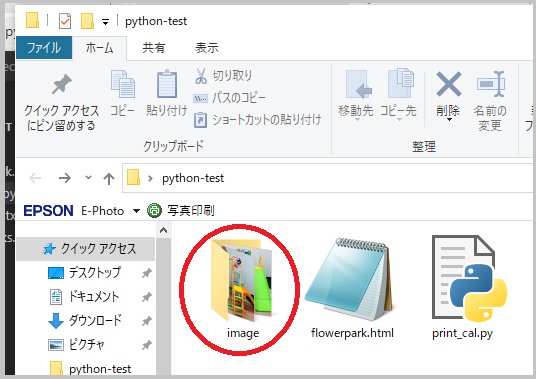Click pin icon next to Downloads
536x379 pixels.
[147, 321]
